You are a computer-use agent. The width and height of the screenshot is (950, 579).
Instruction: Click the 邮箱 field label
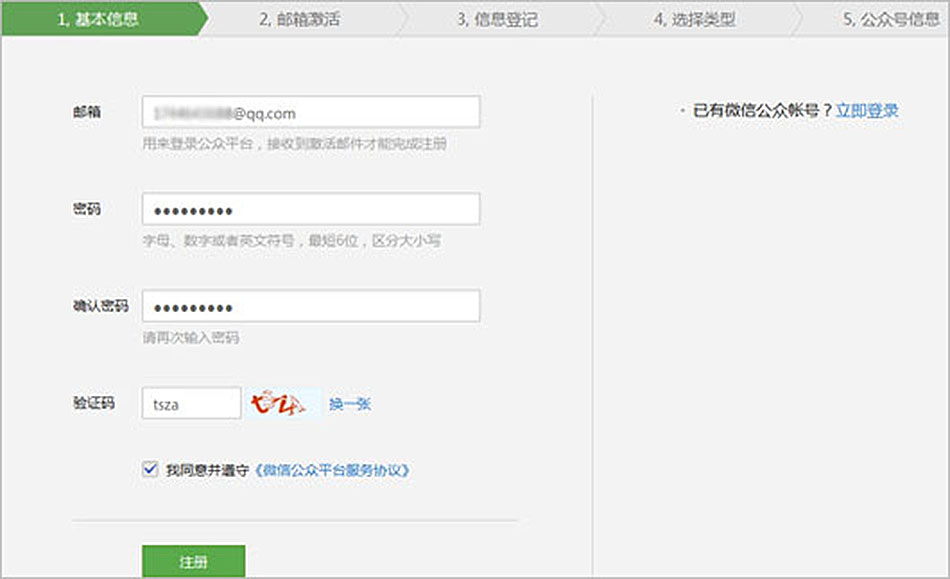tap(86, 113)
